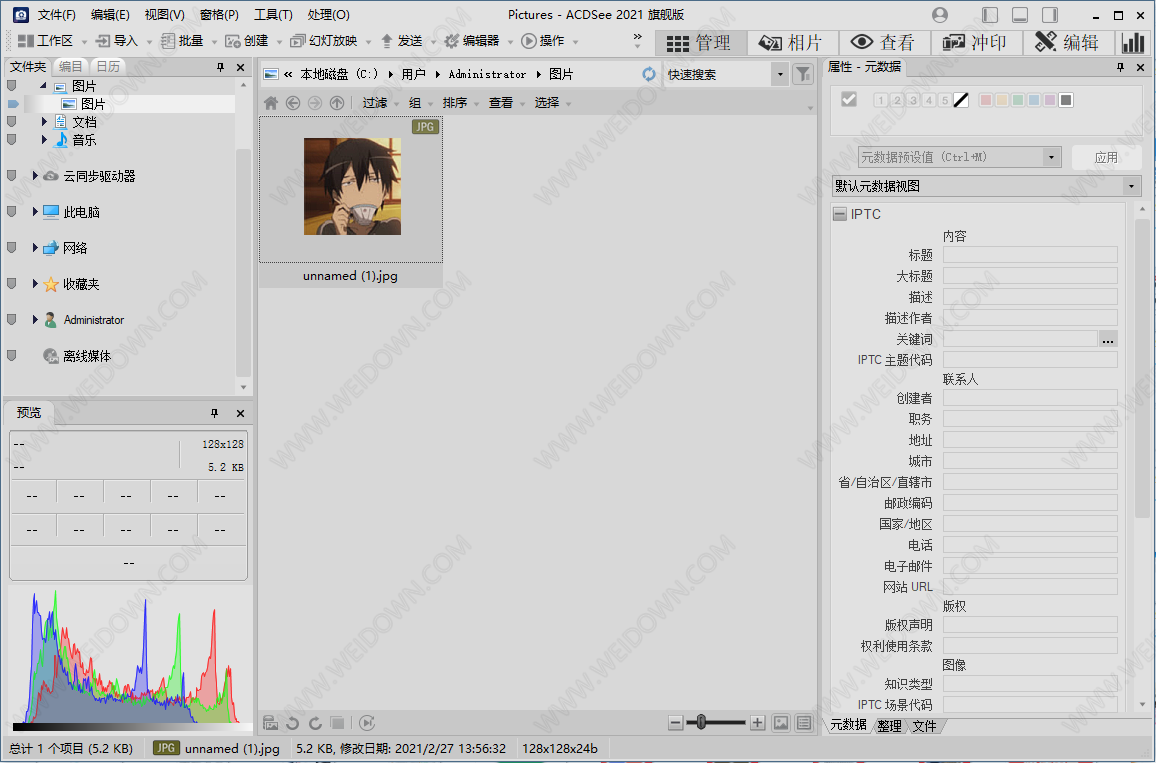Switch to the 编目 tab
Image resolution: width=1156 pixels, height=763 pixels.
coord(71,66)
